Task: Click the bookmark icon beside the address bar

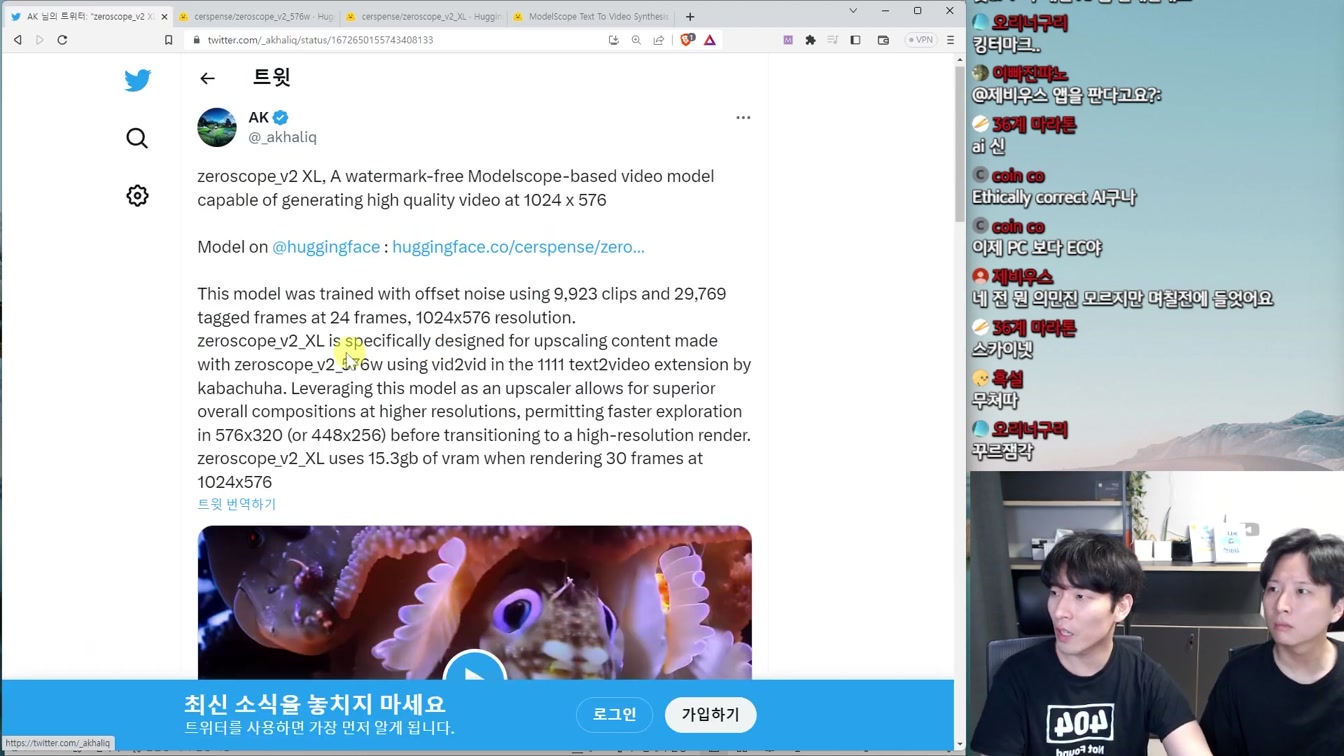Action: [168, 40]
